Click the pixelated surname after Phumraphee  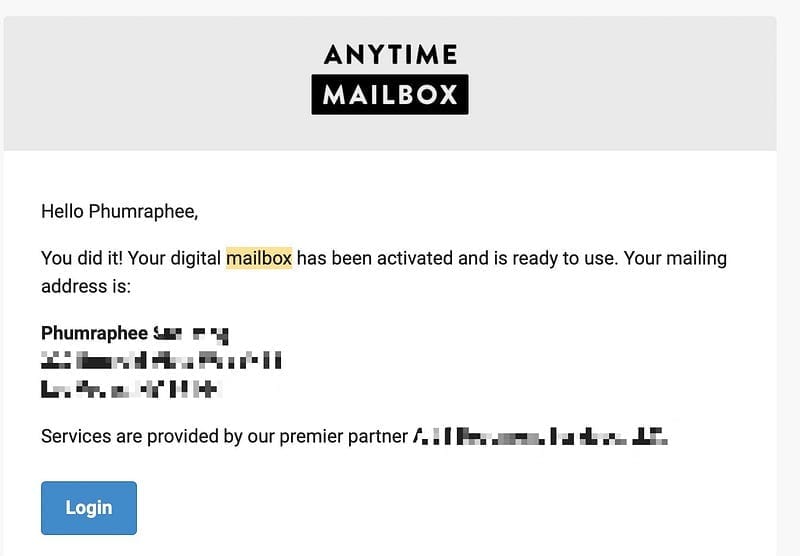191,334
